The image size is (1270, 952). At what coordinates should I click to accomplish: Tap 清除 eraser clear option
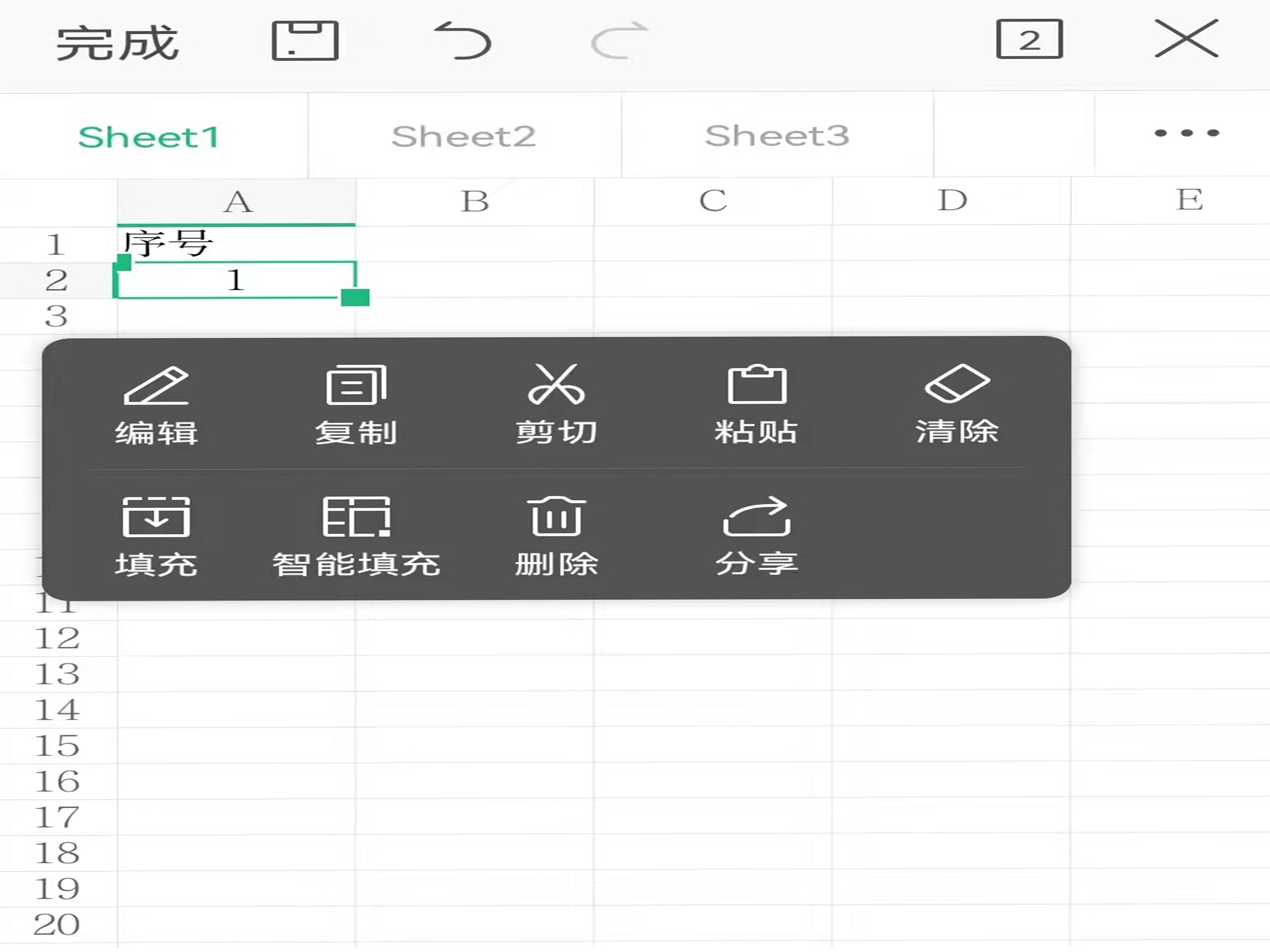957,405
